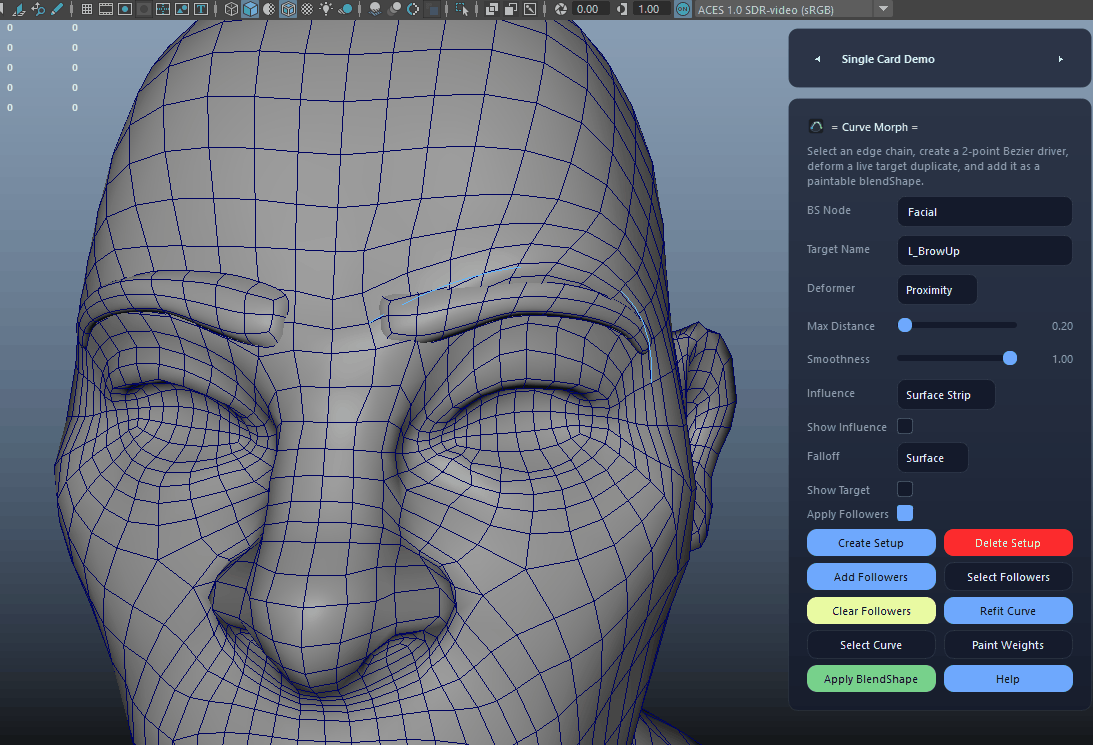Focus the Target Name field L_BrowUp

[x=984, y=250]
